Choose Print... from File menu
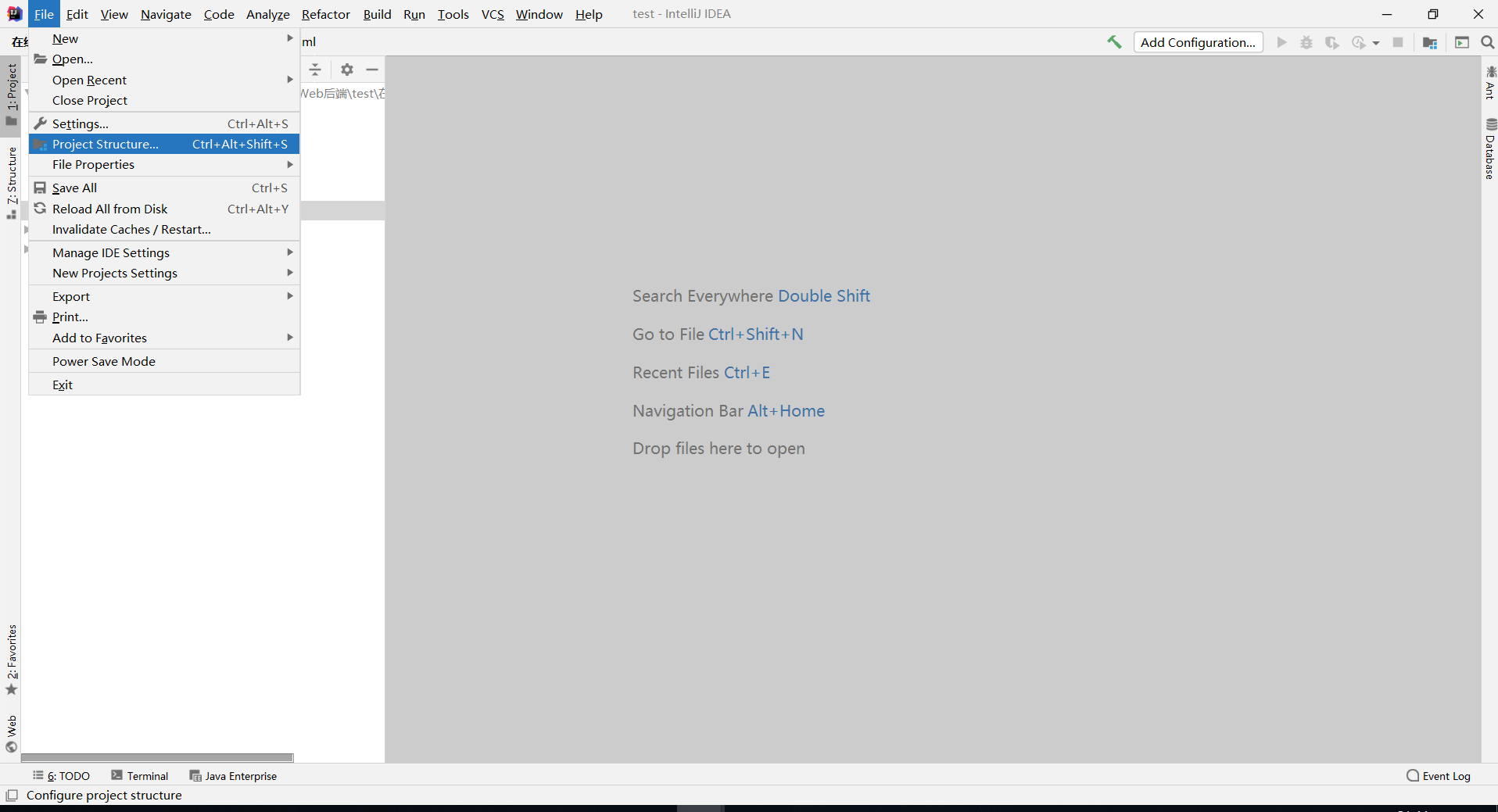The height and width of the screenshot is (812, 1498). click(x=164, y=317)
